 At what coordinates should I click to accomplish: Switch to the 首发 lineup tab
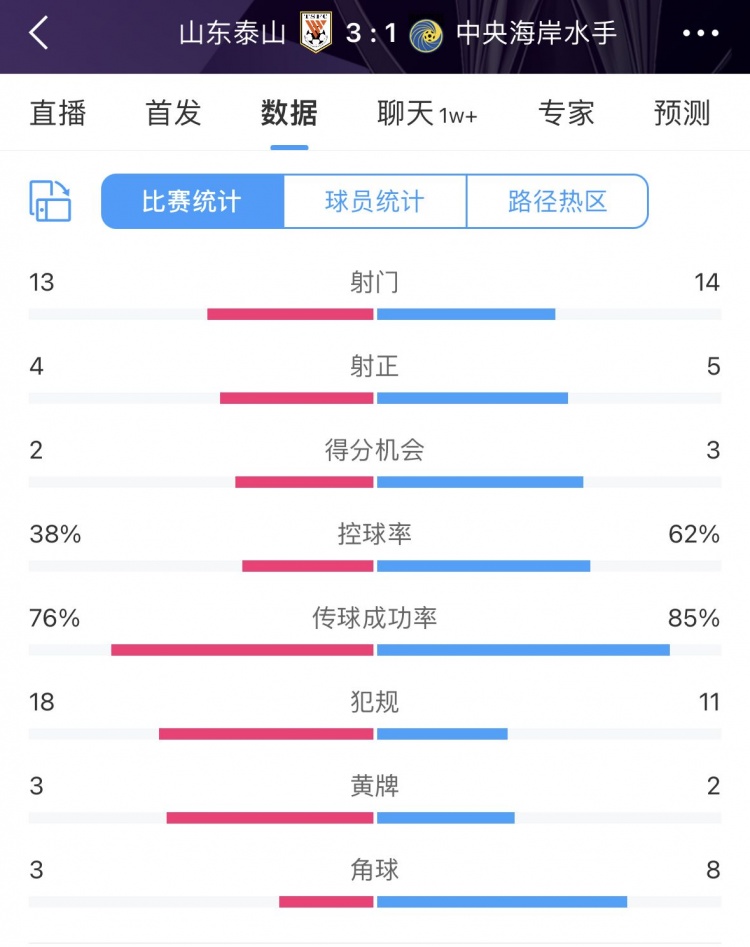point(173,113)
